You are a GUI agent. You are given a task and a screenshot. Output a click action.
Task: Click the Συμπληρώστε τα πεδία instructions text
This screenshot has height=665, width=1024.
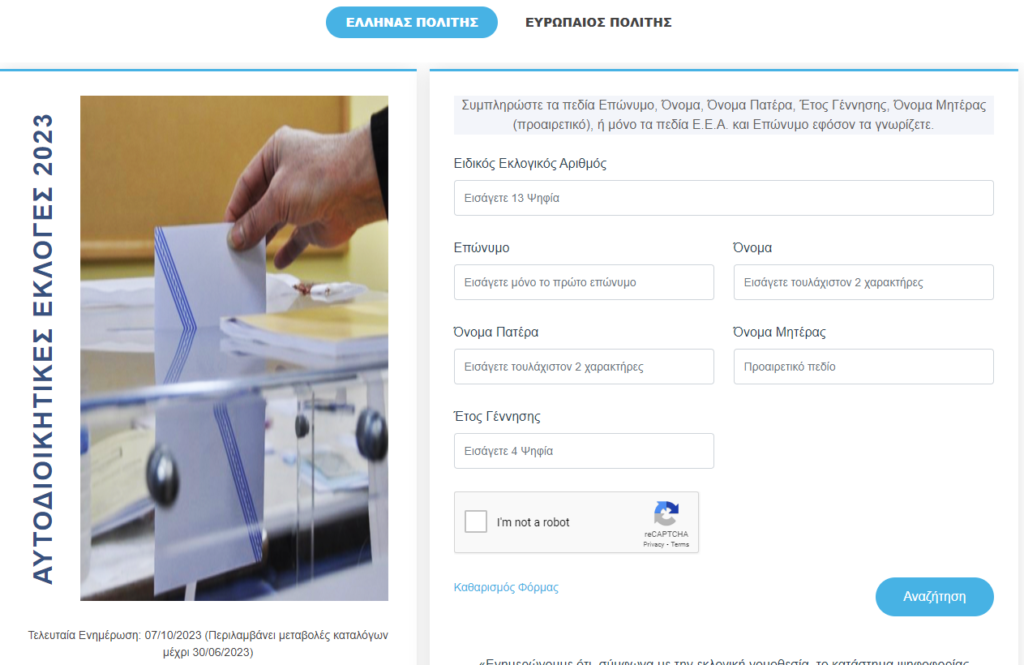pyautogui.click(x=724, y=115)
